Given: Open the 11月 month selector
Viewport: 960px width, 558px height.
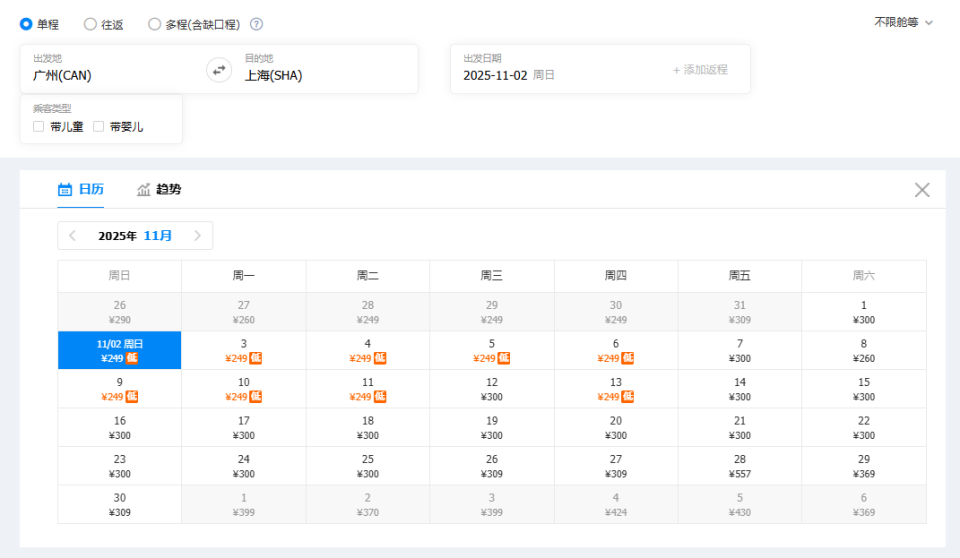Looking at the screenshot, I should click(158, 236).
